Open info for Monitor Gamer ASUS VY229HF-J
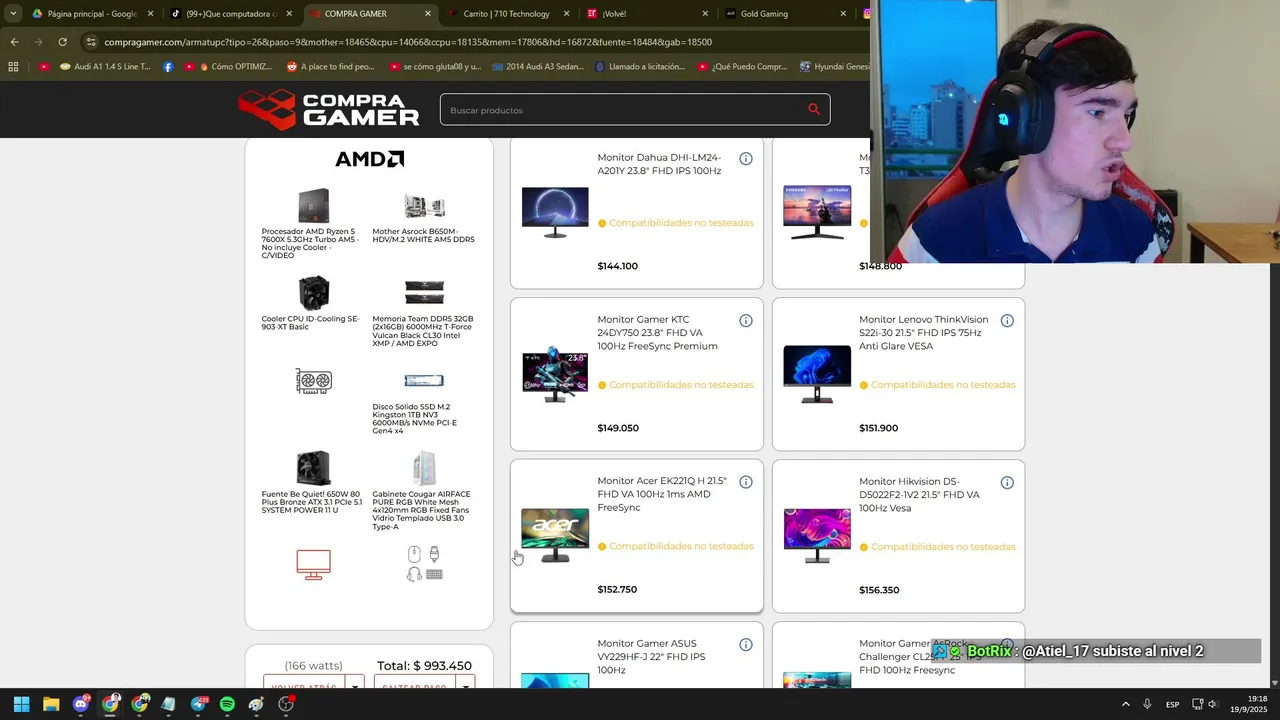This screenshot has width=1280, height=720. [746, 645]
